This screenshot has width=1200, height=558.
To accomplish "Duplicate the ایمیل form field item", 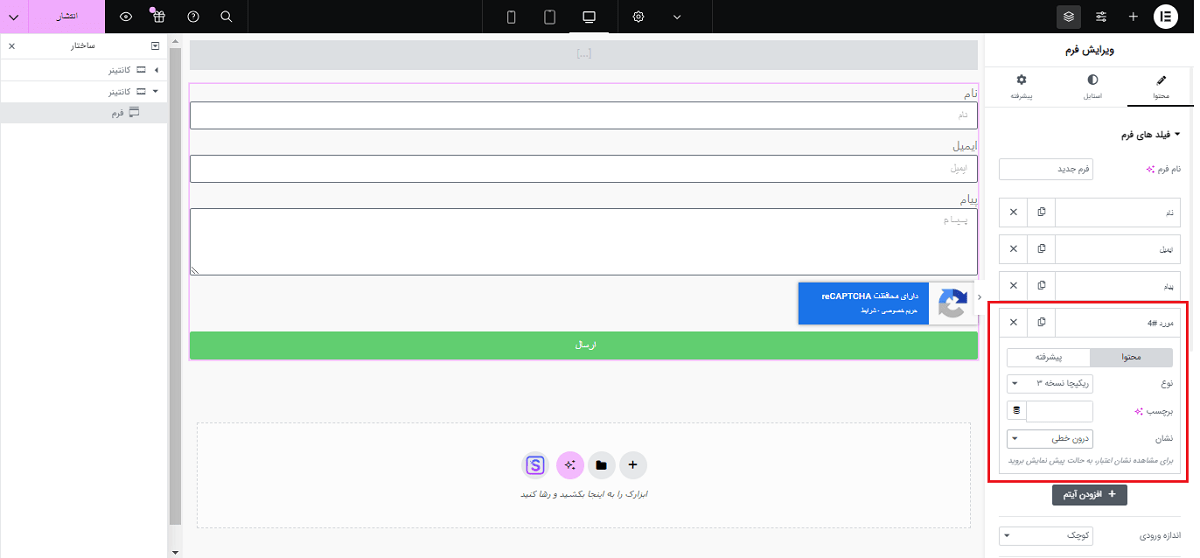I will tap(1041, 249).
